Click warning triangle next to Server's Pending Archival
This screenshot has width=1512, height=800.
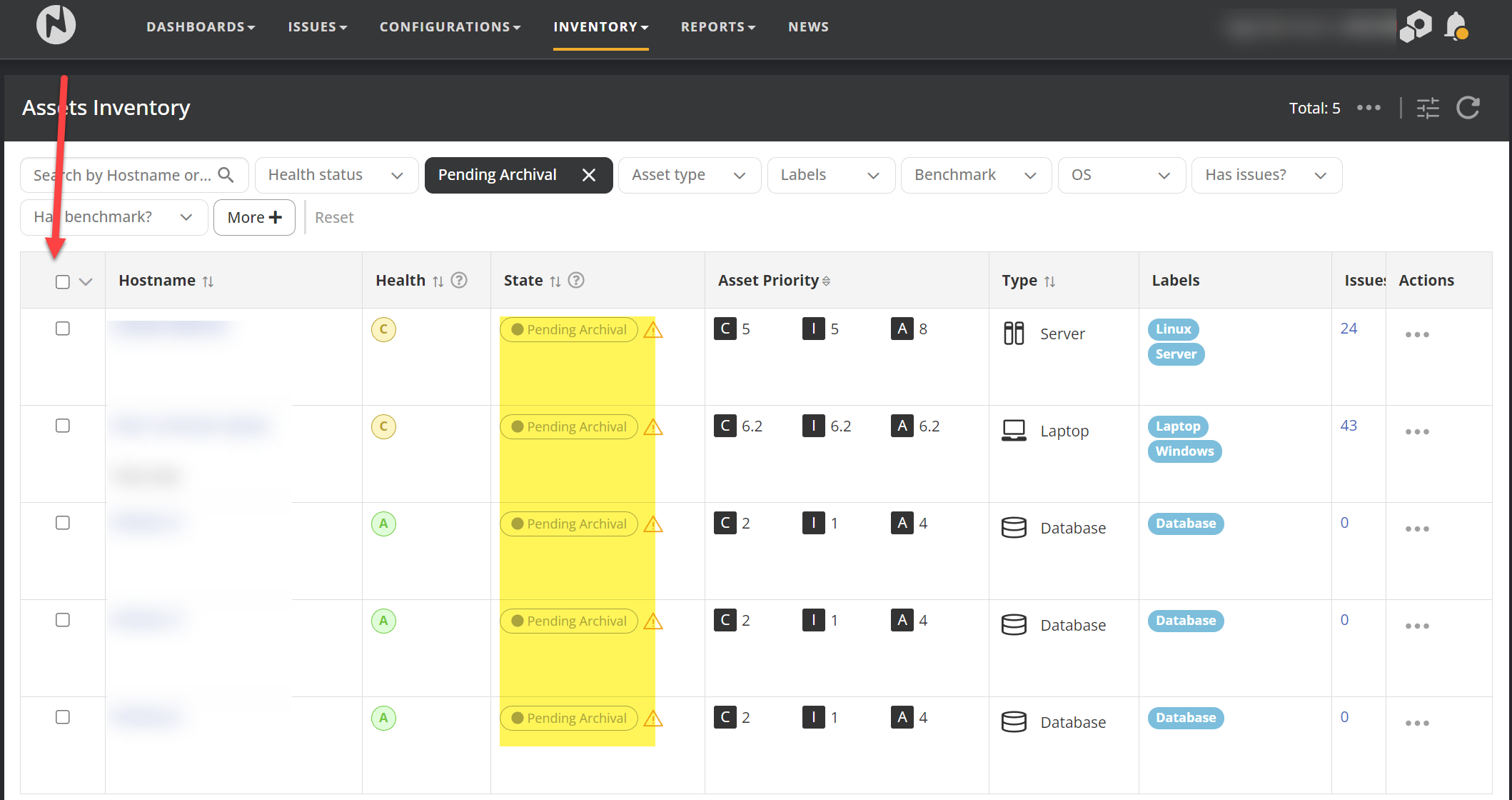(652, 330)
